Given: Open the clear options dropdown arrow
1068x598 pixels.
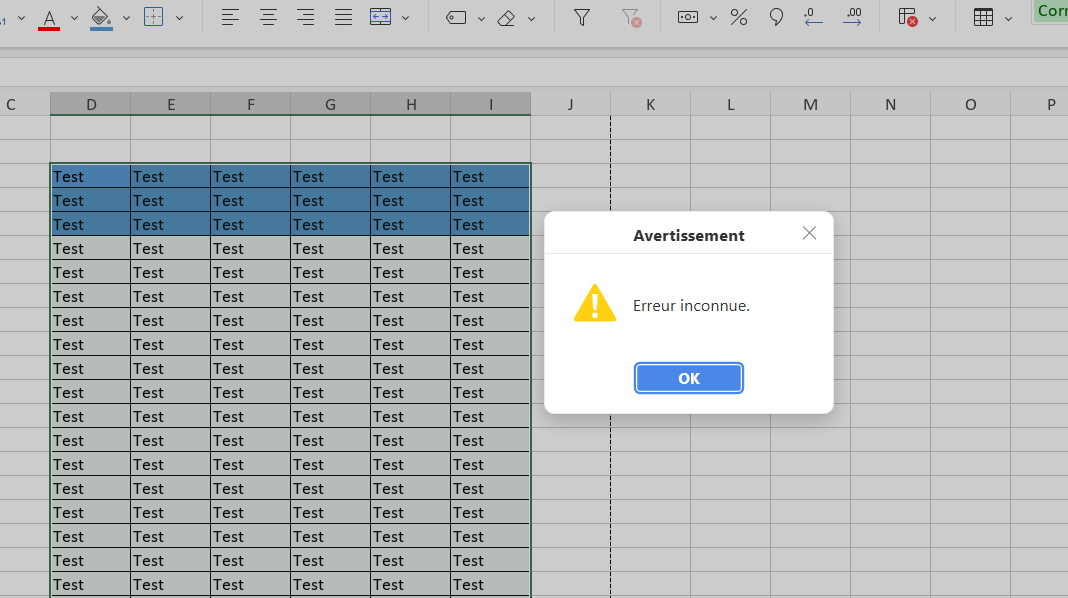Looking at the screenshot, I should tap(531, 18).
